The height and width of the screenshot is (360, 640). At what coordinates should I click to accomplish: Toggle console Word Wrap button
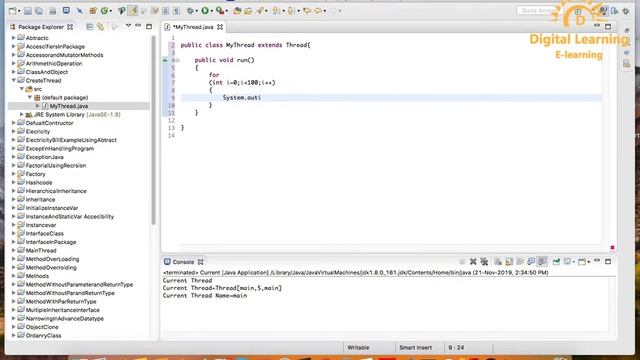pos(520,262)
